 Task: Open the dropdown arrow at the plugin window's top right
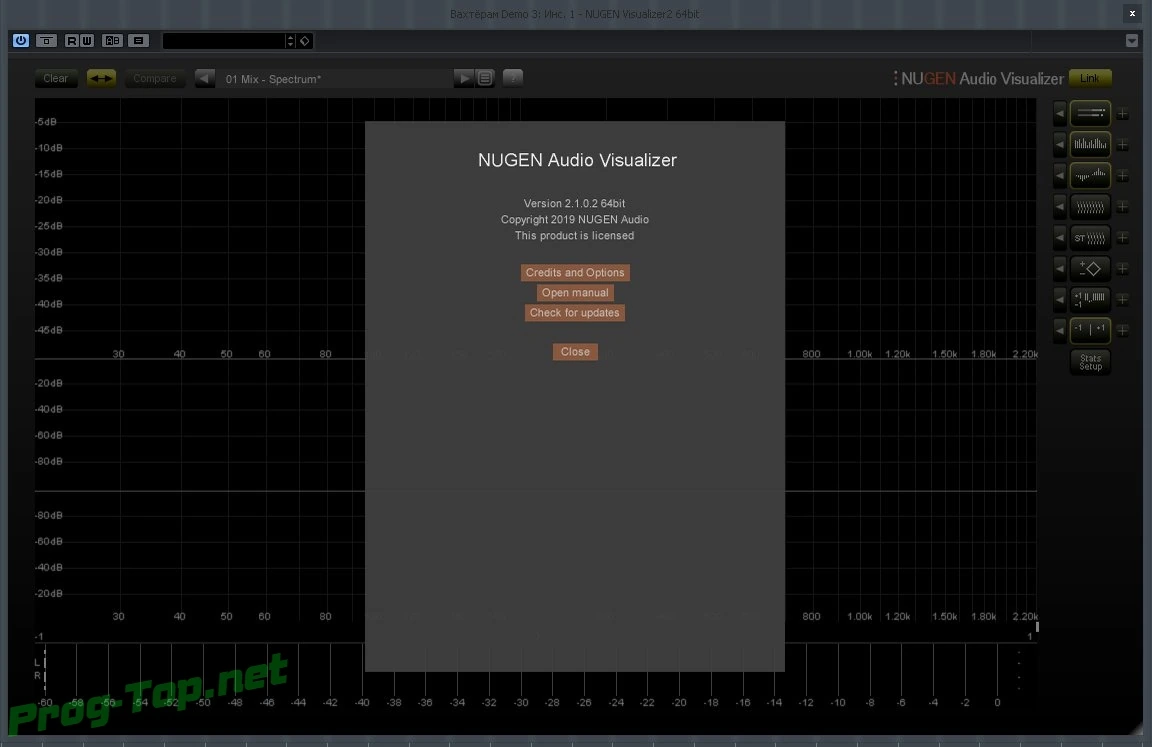pos(1131,40)
